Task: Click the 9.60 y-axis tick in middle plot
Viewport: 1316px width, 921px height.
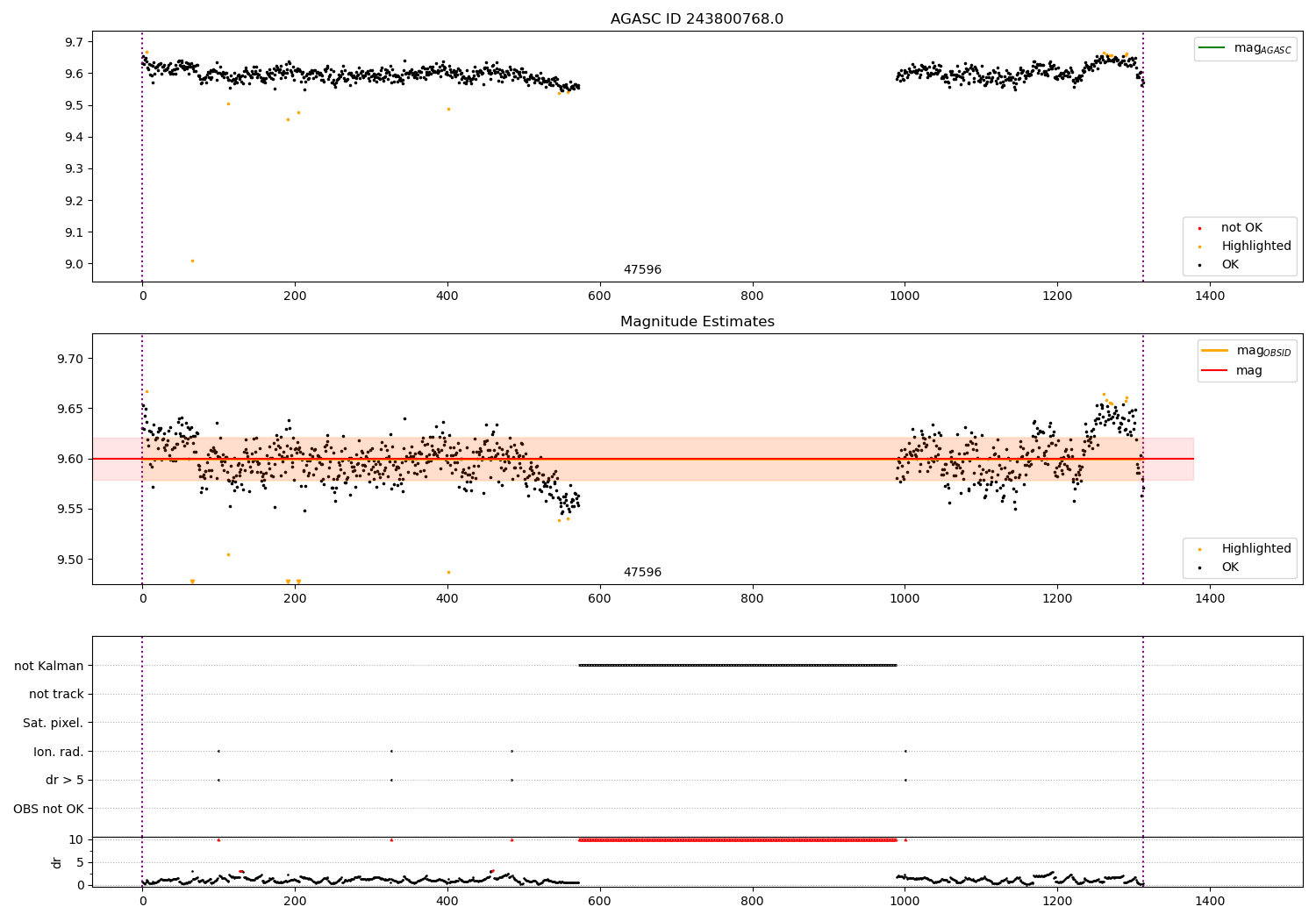Action: coord(69,459)
